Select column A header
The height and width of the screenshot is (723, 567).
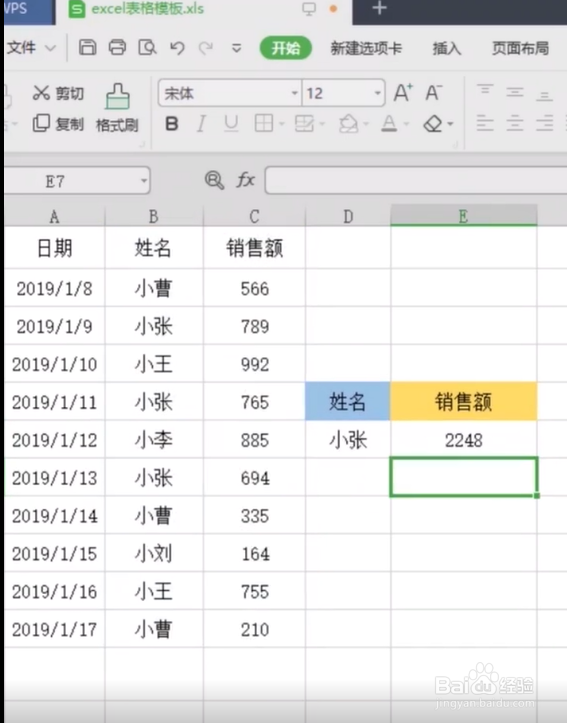coord(55,216)
